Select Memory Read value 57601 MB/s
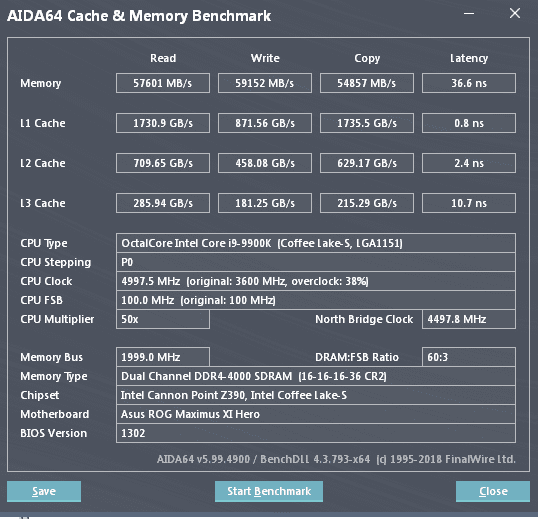 [163, 83]
